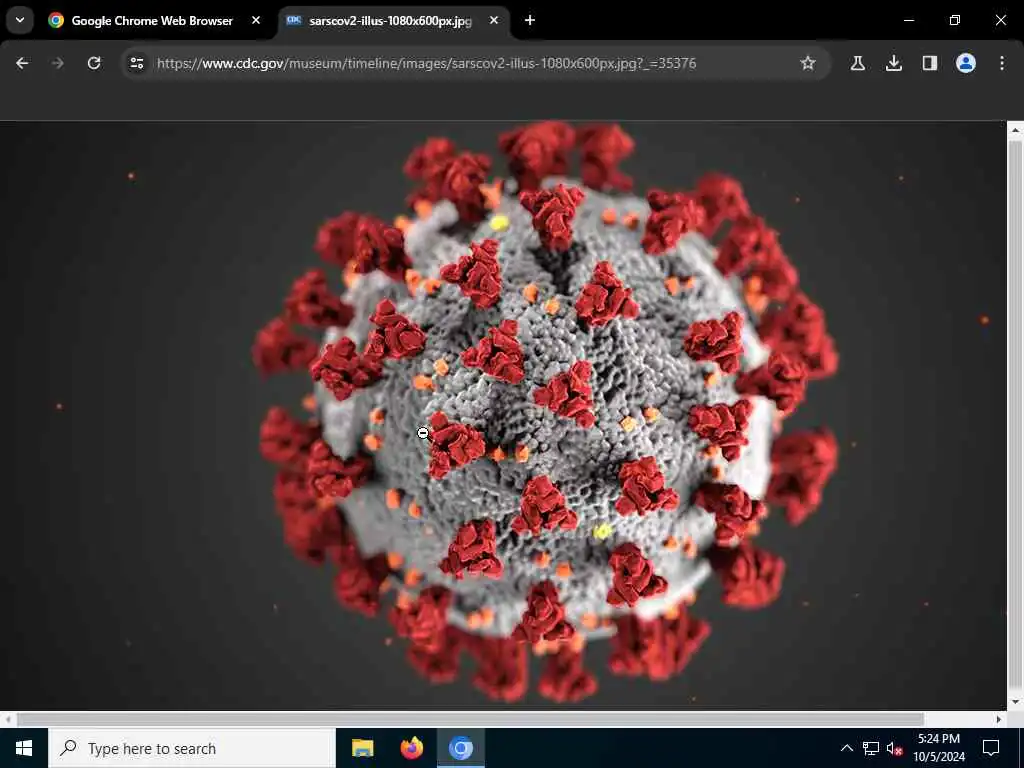Click the horizontal scrollbar left arrow
The image size is (1024, 768).
point(7,719)
